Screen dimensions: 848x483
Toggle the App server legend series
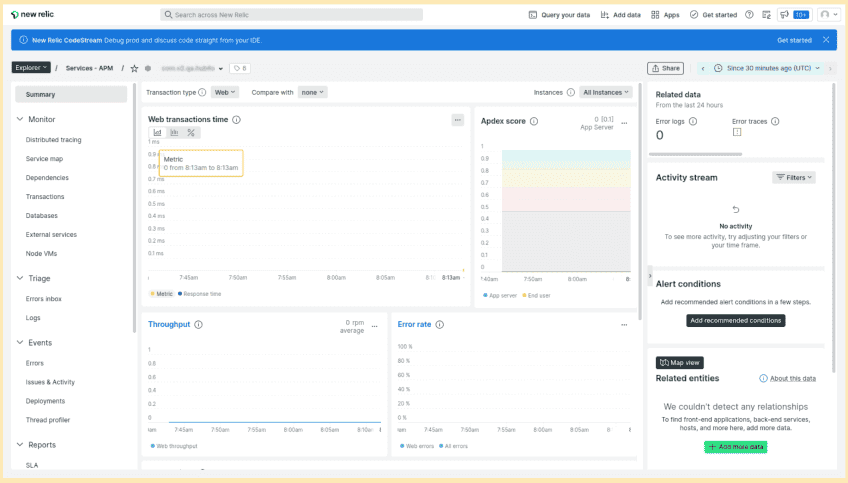500,295
